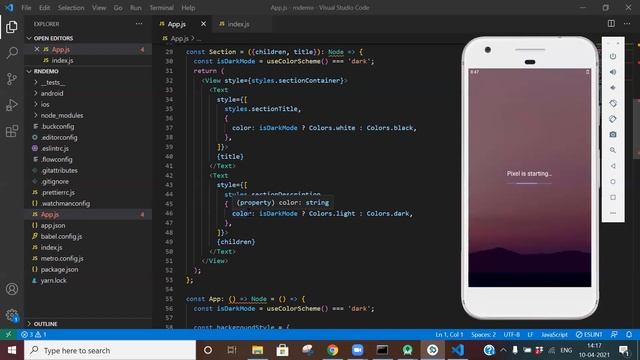Change indentation via Spaces: 2
640x360 pixels.
pyautogui.click(x=484, y=334)
